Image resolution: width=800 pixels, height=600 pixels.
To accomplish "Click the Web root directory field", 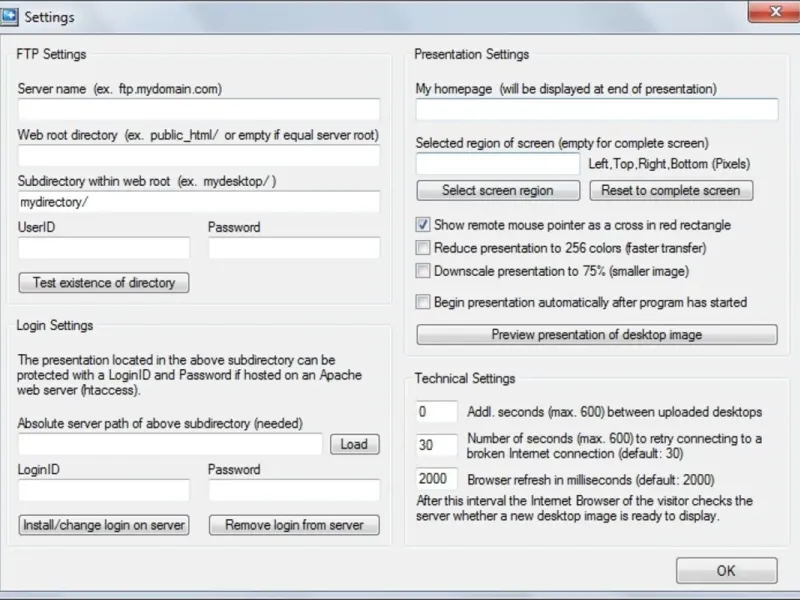I will pos(198,156).
